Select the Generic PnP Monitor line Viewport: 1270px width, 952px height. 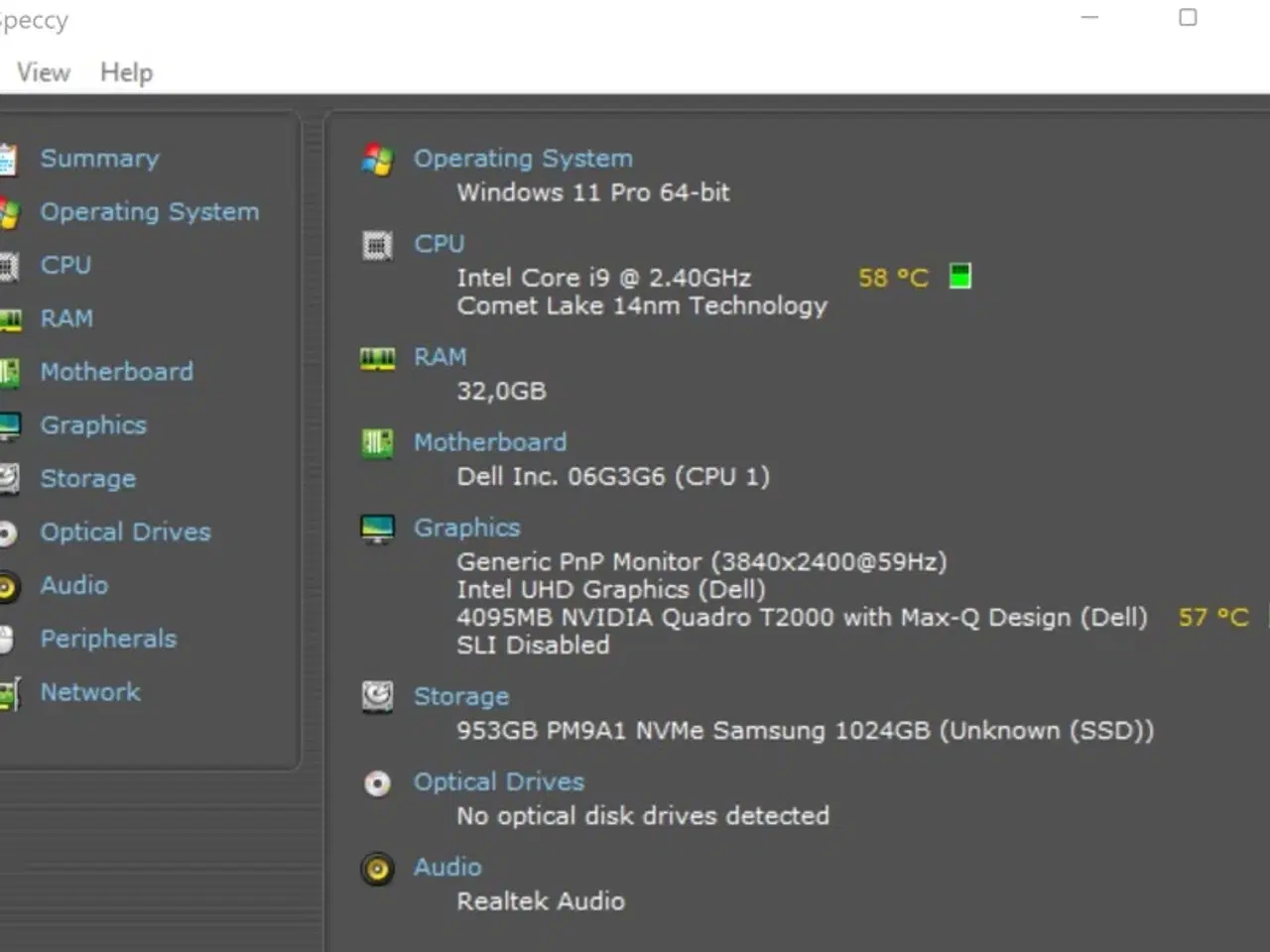point(701,562)
